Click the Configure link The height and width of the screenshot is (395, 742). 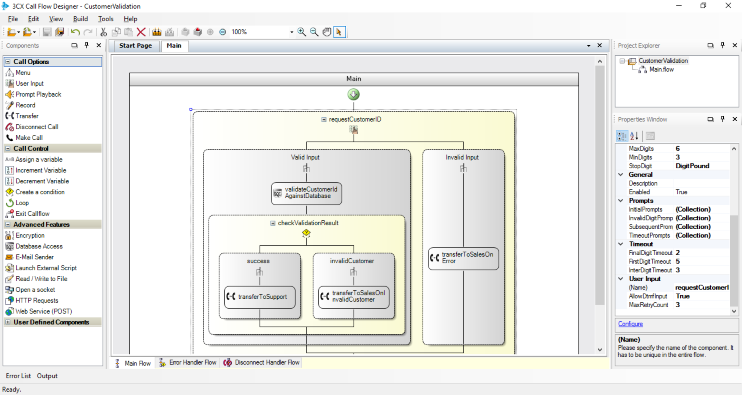630,324
